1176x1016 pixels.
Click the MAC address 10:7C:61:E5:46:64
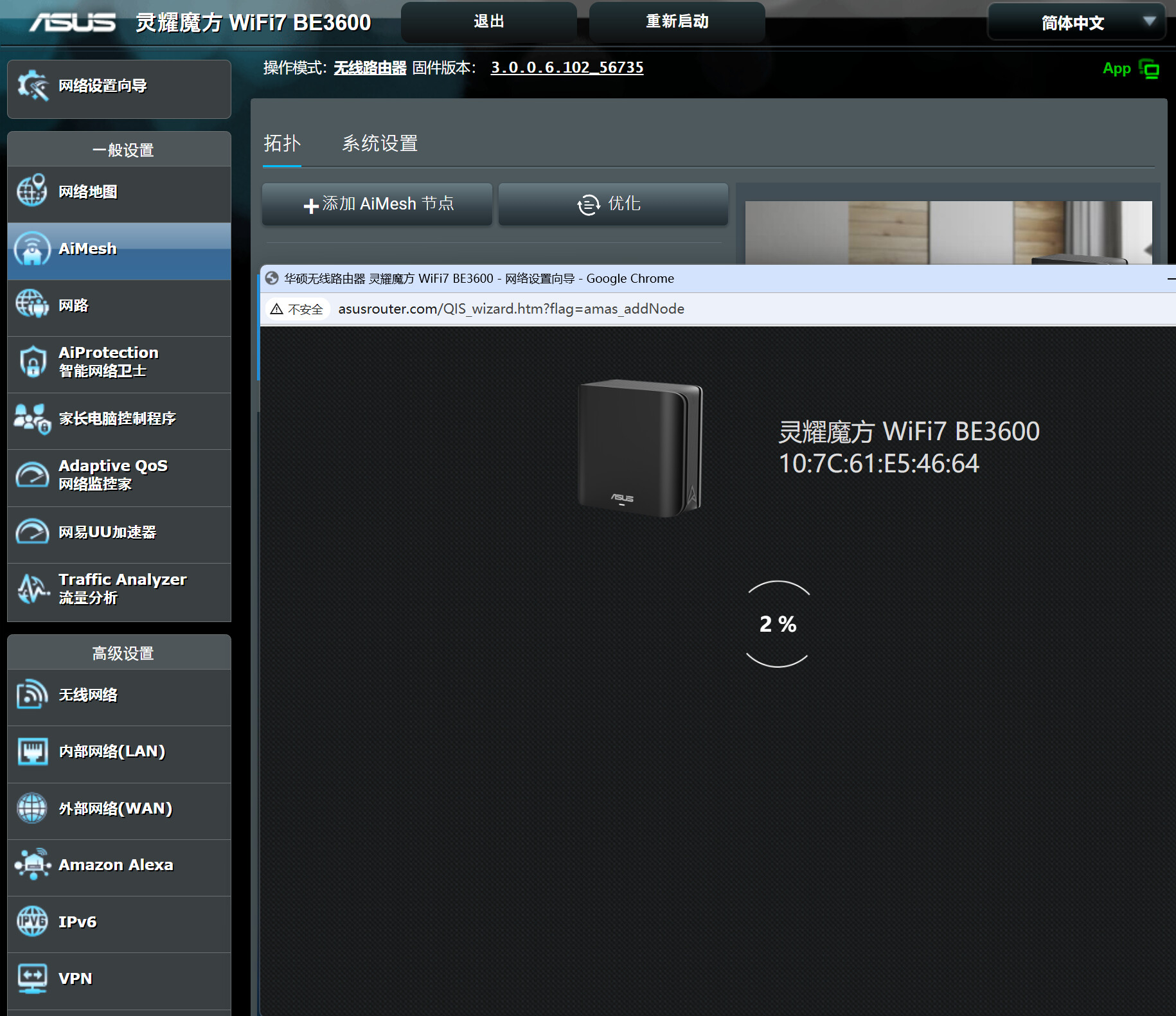coord(879,463)
